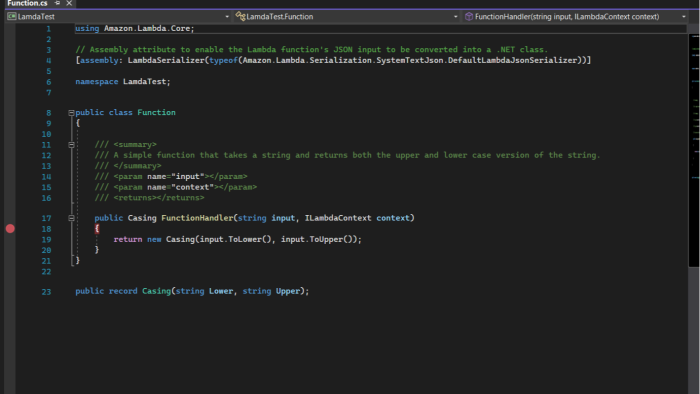Image resolution: width=700 pixels, height=394 pixels.
Task: Click the opening brace on line 18
Action: point(97,229)
